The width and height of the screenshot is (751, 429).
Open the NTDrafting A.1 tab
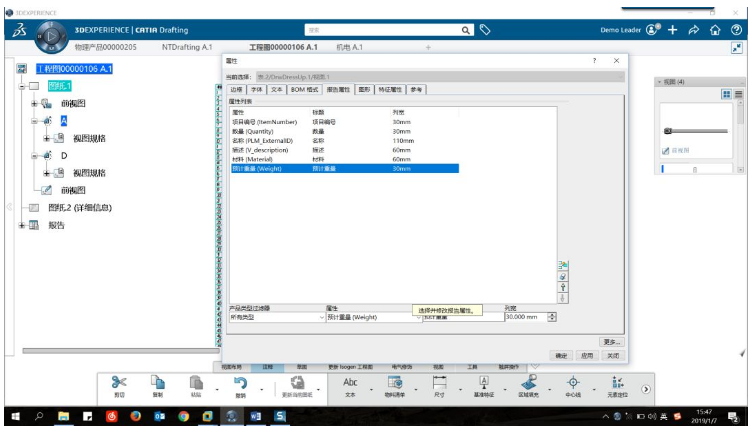[187, 47]
